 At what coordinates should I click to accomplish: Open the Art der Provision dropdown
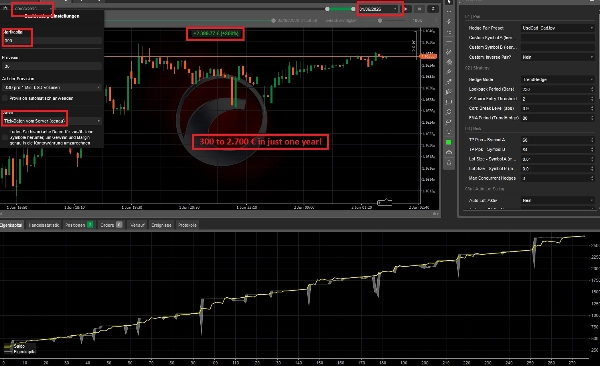click(x=52, y=88)
